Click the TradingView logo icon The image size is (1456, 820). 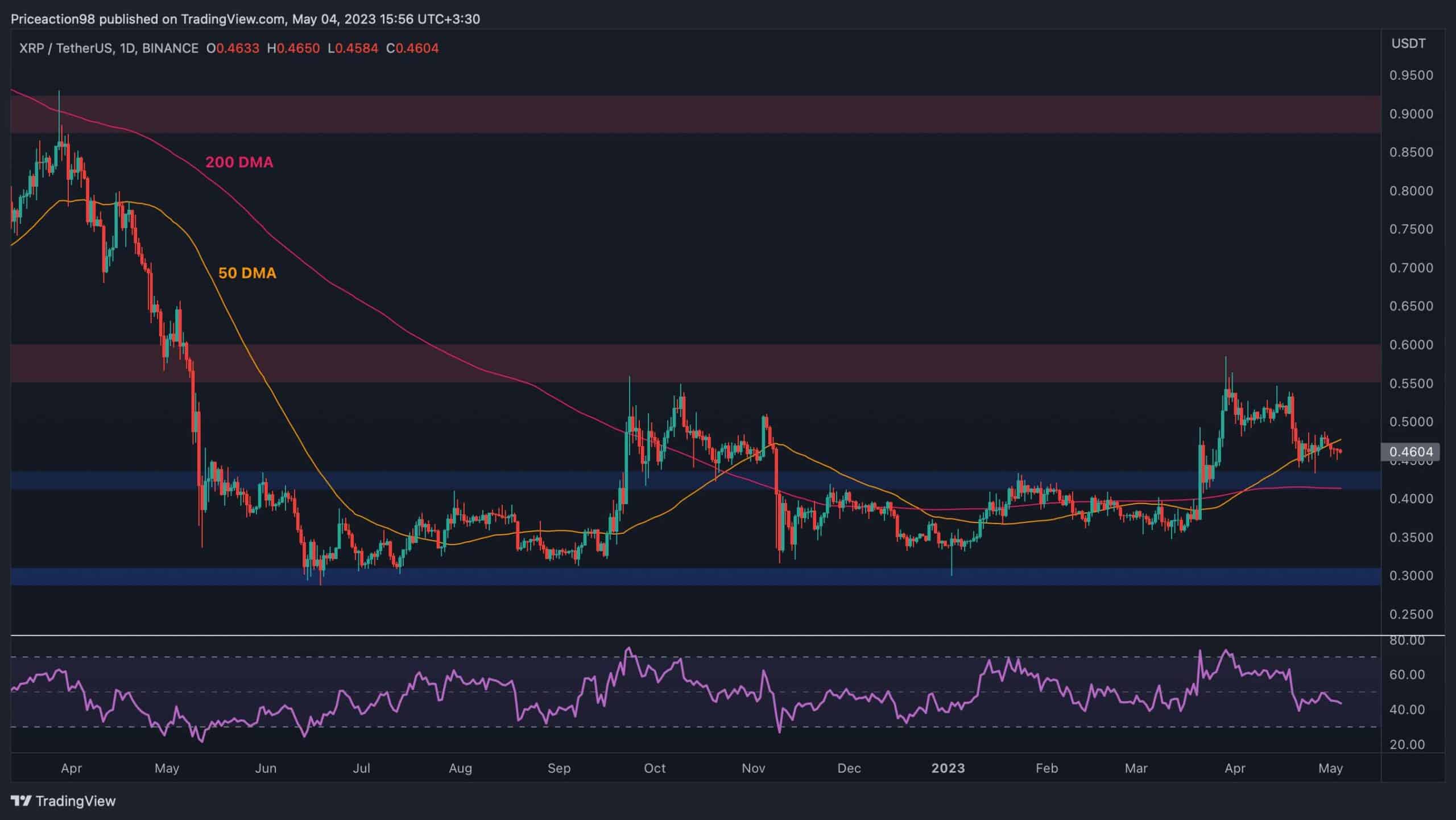coord(21,801)
